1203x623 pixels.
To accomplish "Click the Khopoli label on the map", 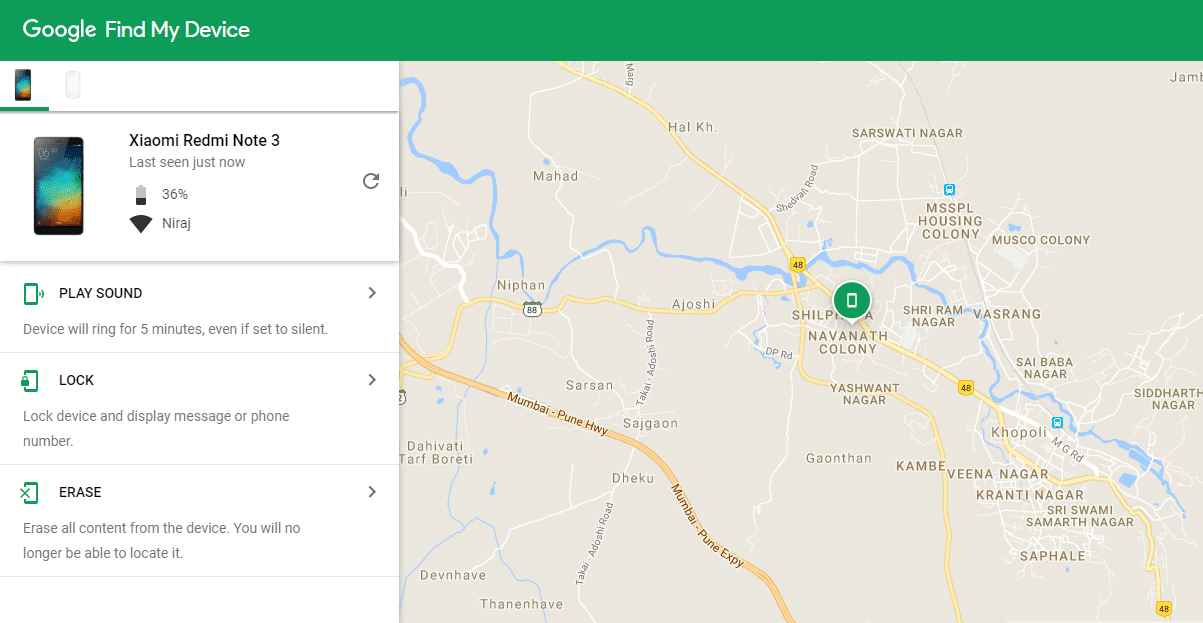I will coord(1018,432).
